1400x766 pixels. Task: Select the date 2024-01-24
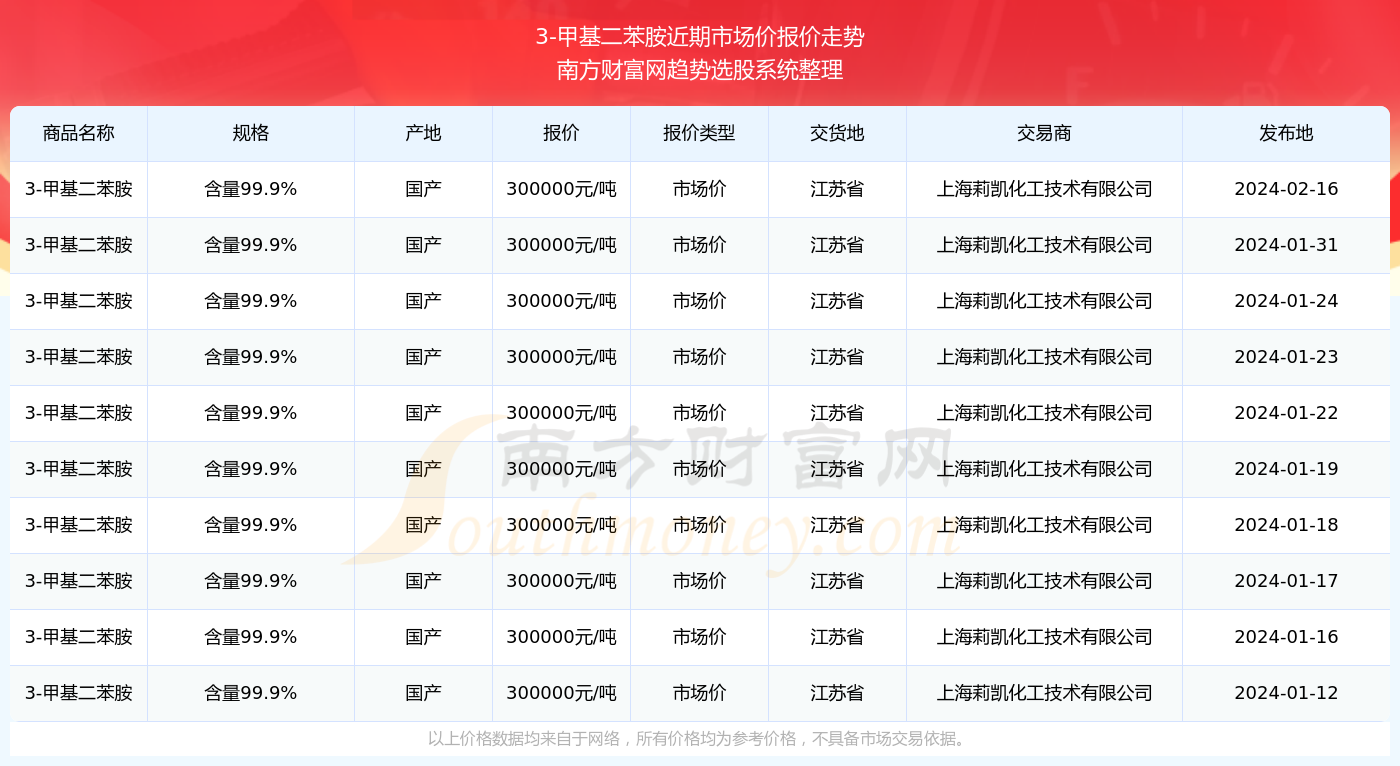pyautogui.click(x=1286, y=301)
